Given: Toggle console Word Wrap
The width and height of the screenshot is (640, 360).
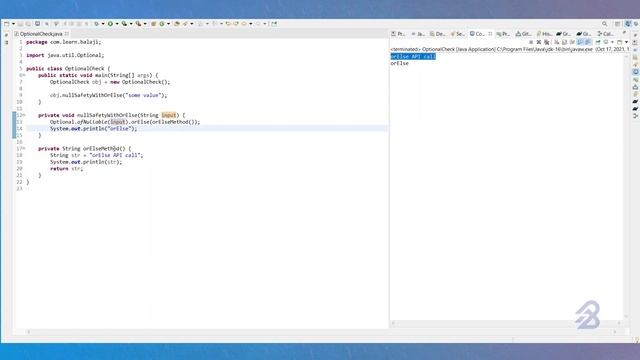Looking at the screenshot, I should [571, 42].
